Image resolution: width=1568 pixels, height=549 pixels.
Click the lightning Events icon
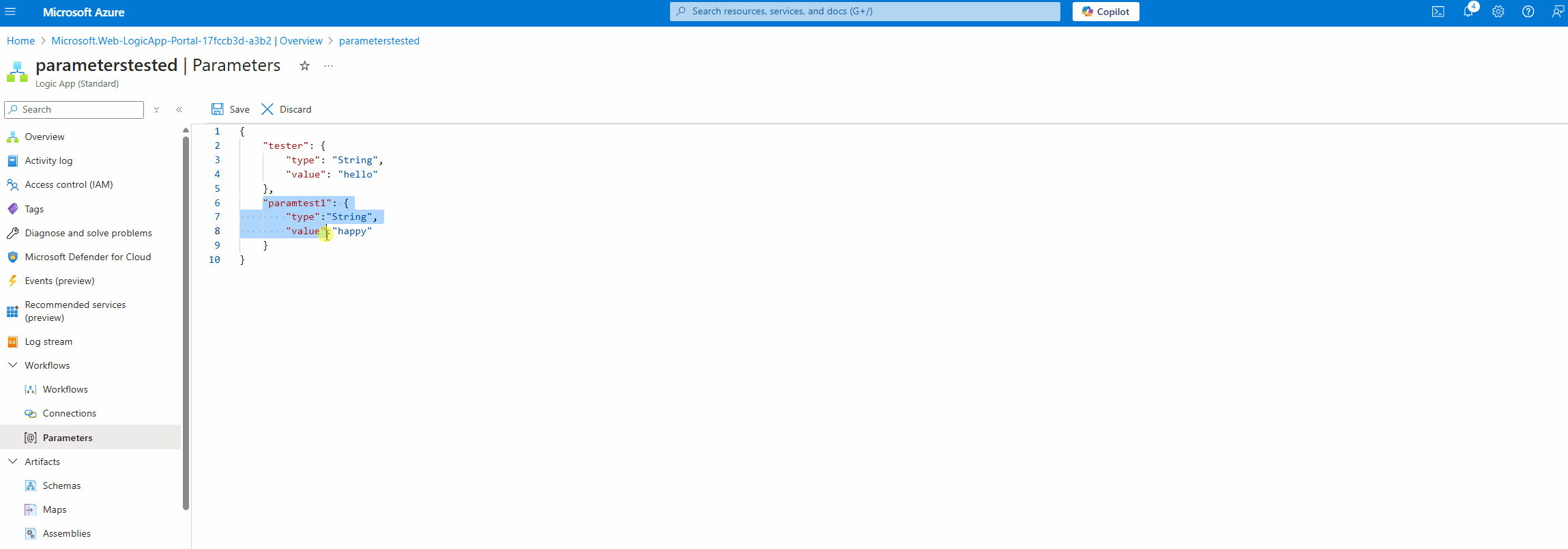click(12, 281)
